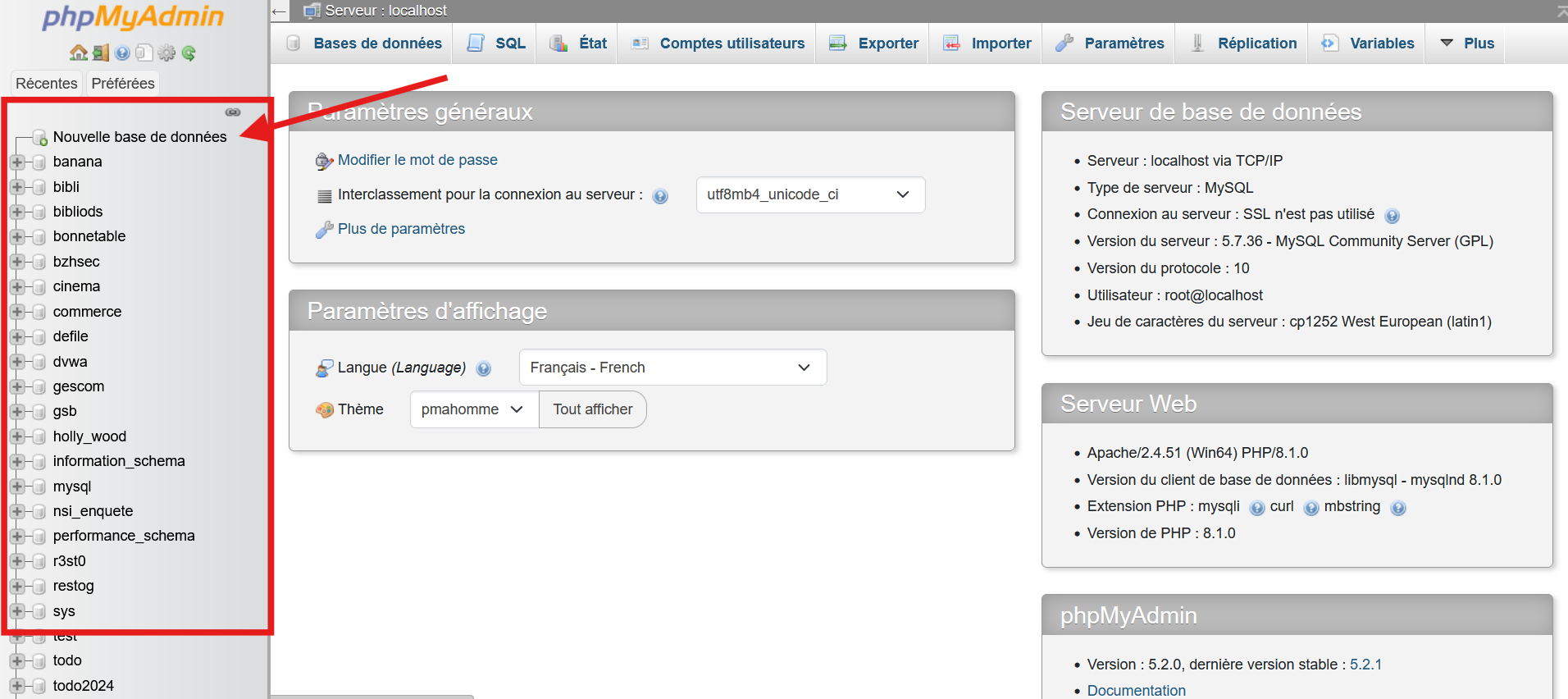Image resolution: width=1568 pixels, height=699 pixels.
Task: Open the Variables tab
Action: pos(1367,43)
